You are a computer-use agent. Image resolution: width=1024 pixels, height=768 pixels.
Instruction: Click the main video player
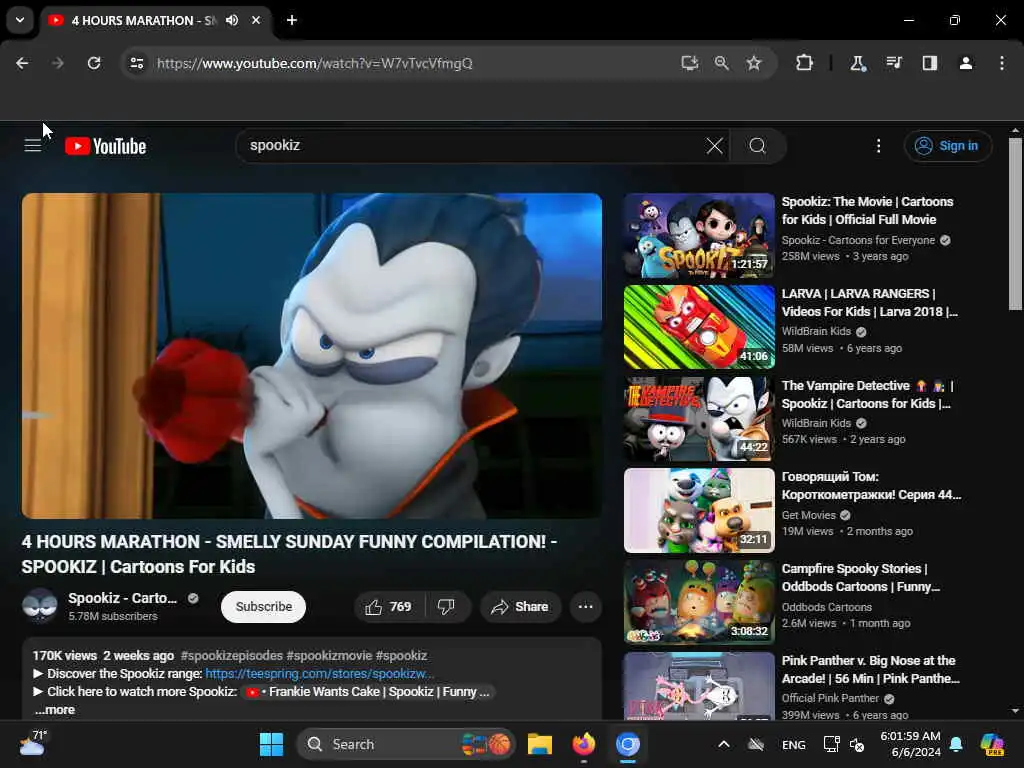pos(312,356)
